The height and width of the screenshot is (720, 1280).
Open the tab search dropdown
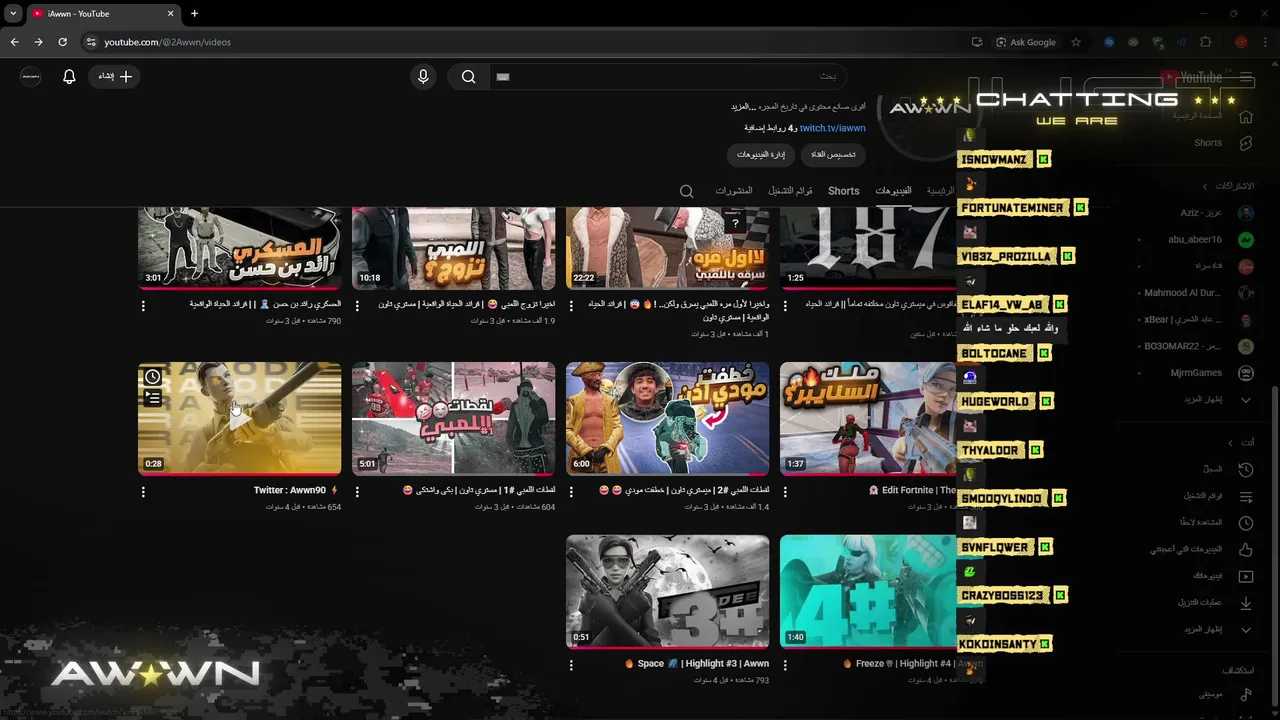(x=13, y=14)
